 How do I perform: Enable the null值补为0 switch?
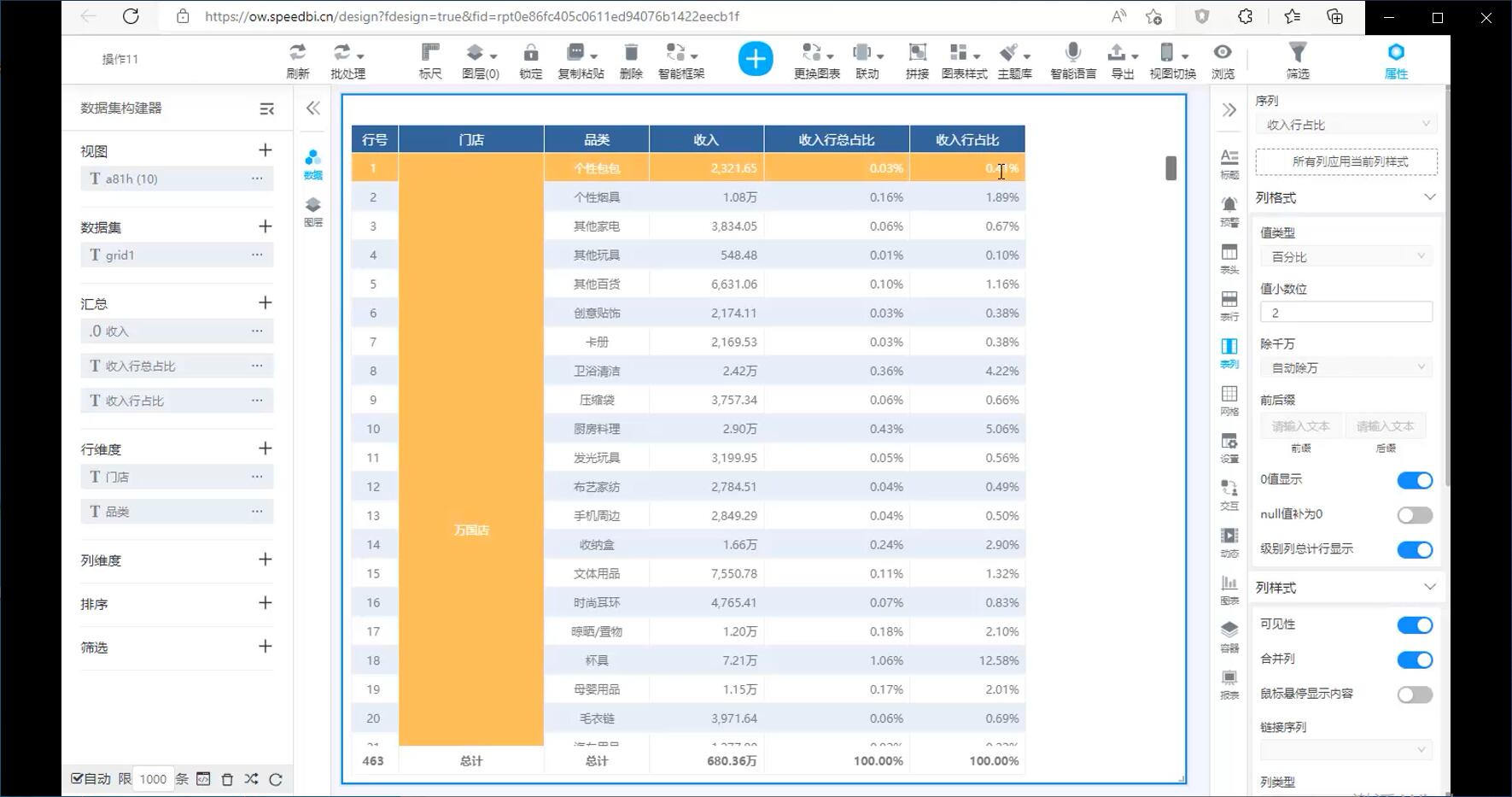tap(1414, 515)
